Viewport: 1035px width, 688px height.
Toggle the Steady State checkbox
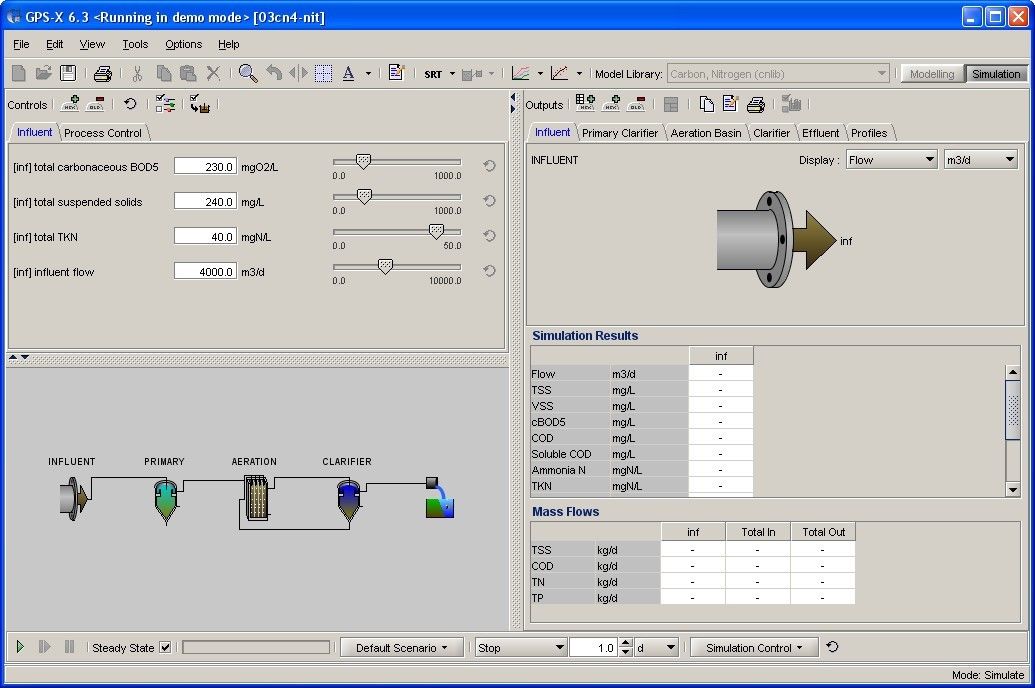tap(166, 648)
